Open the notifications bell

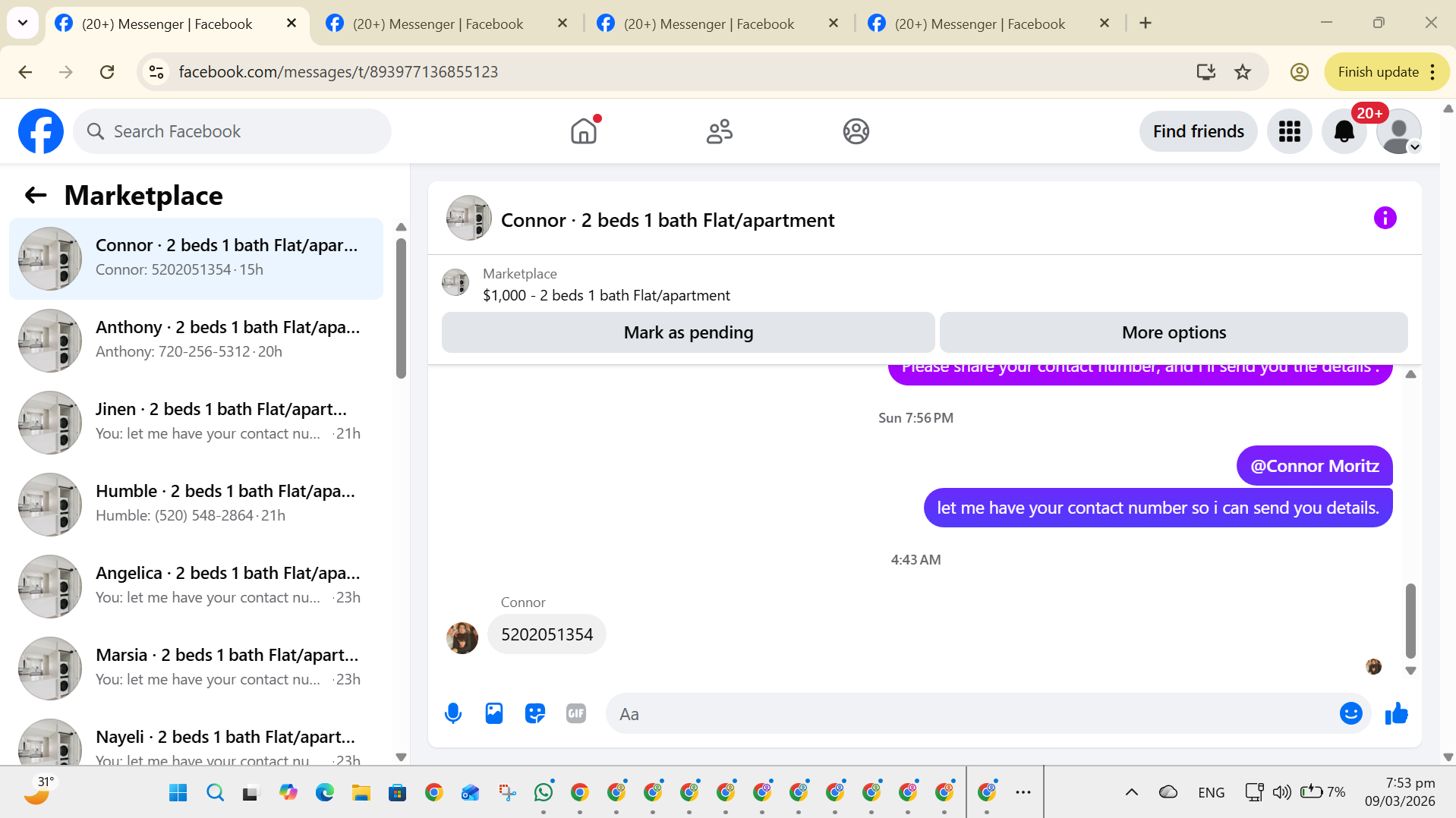pyautogui.click(x=1344, y=131)
